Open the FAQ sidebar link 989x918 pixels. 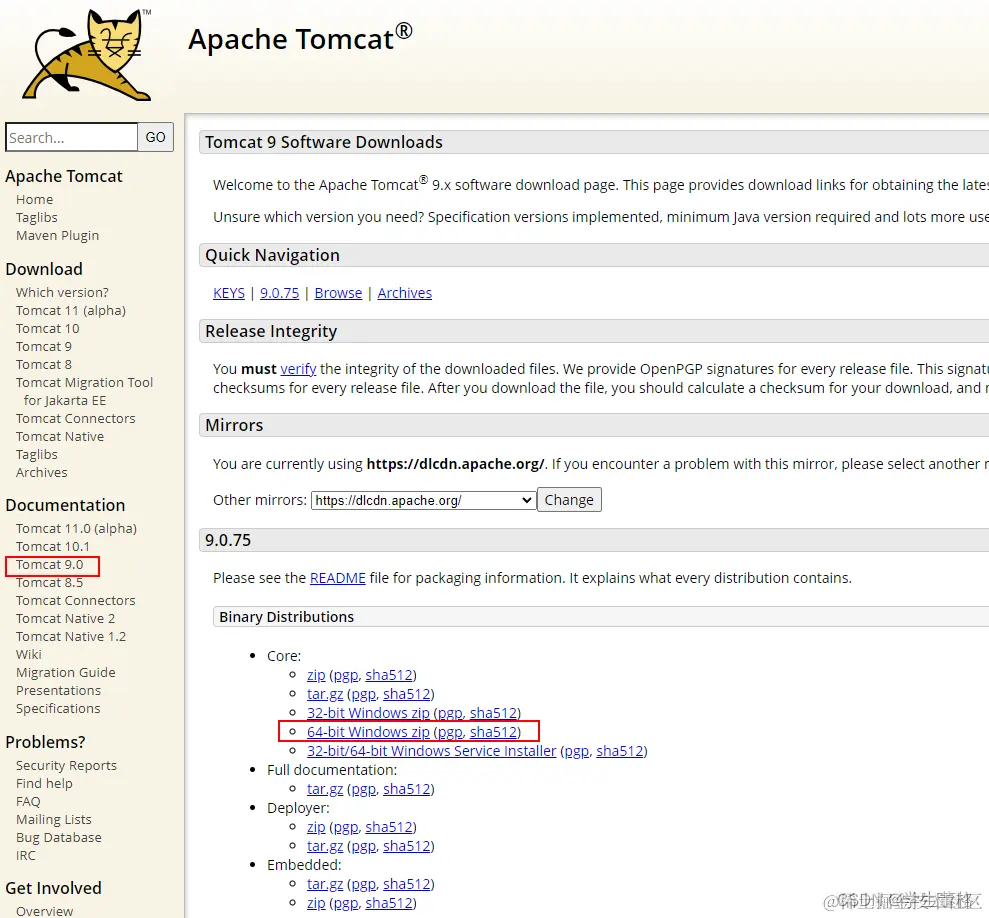28,801
